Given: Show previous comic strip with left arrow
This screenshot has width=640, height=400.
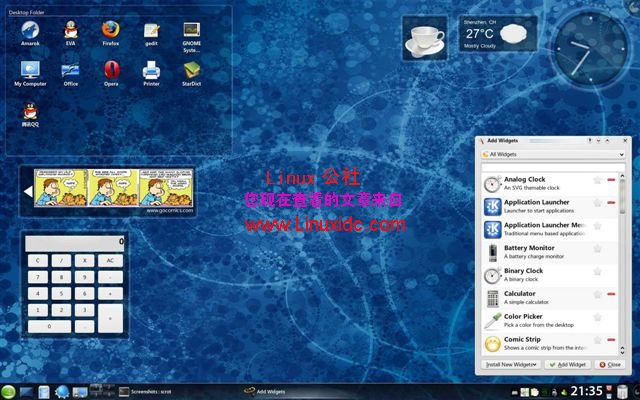Looking at the screenshot, I should [x=28, y=191].
